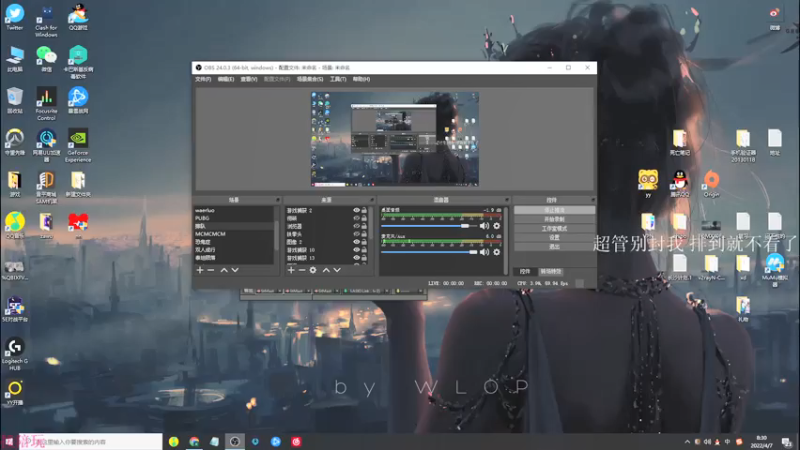Open OBS View menu
This screenshot has width=800, height=450.
pyautogui.click(x=248, y=79)
